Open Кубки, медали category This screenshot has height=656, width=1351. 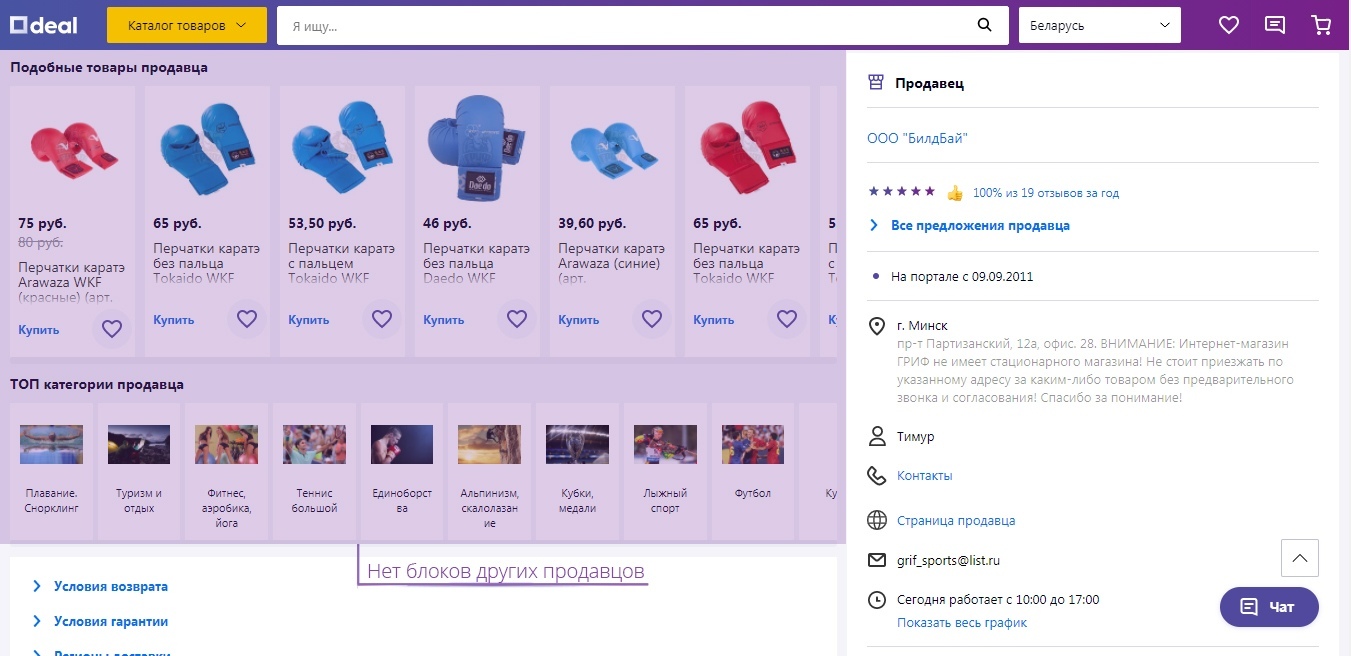pyautogui.click(x=578, y=471)
